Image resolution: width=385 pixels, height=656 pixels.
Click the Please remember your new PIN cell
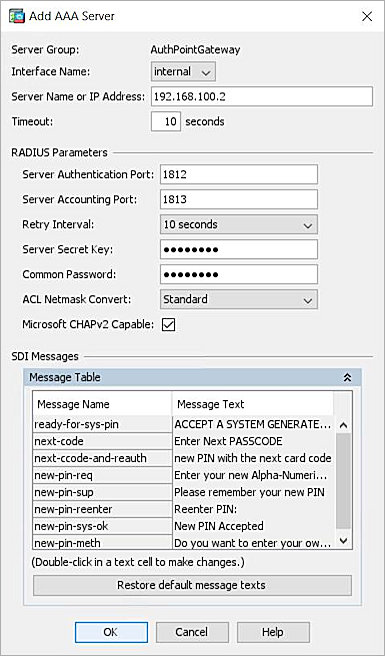pyautogui.click(x=254, y=492)
